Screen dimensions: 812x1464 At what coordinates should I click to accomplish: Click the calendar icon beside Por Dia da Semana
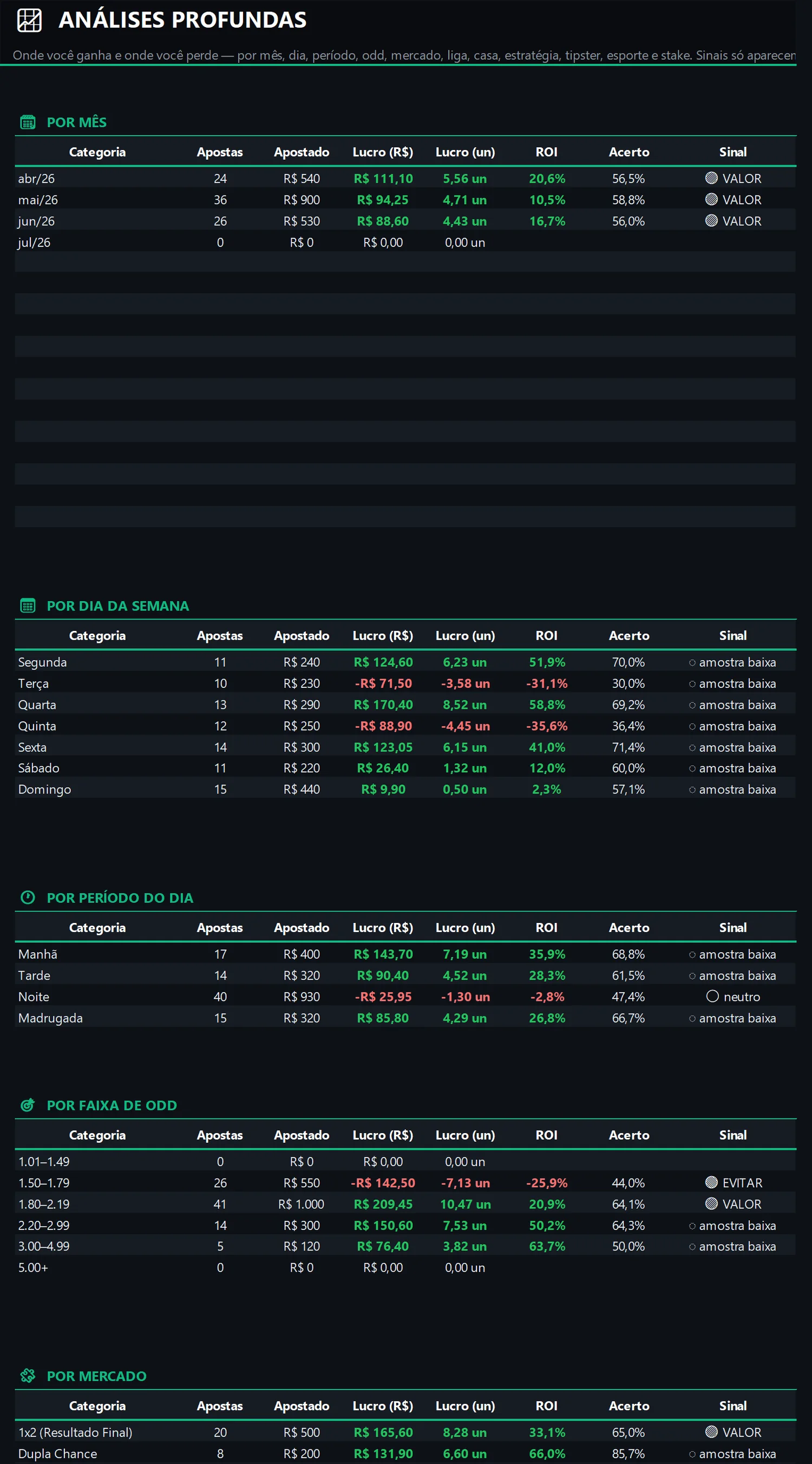28,606
